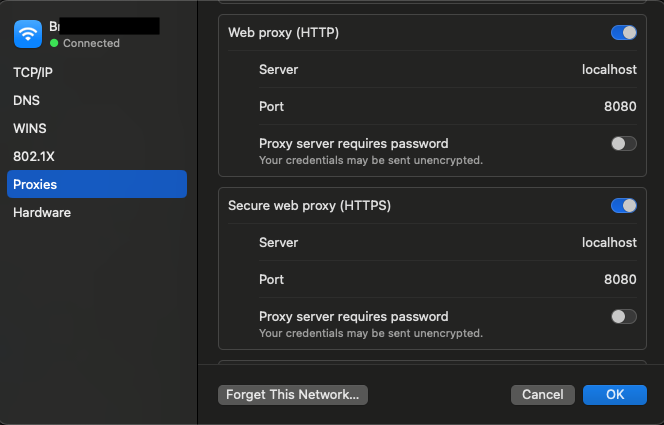Edit the HTTP proxy server field localhost
Image resolution: width=664 pixels, height=425 pixels.
tap(609, 69)
